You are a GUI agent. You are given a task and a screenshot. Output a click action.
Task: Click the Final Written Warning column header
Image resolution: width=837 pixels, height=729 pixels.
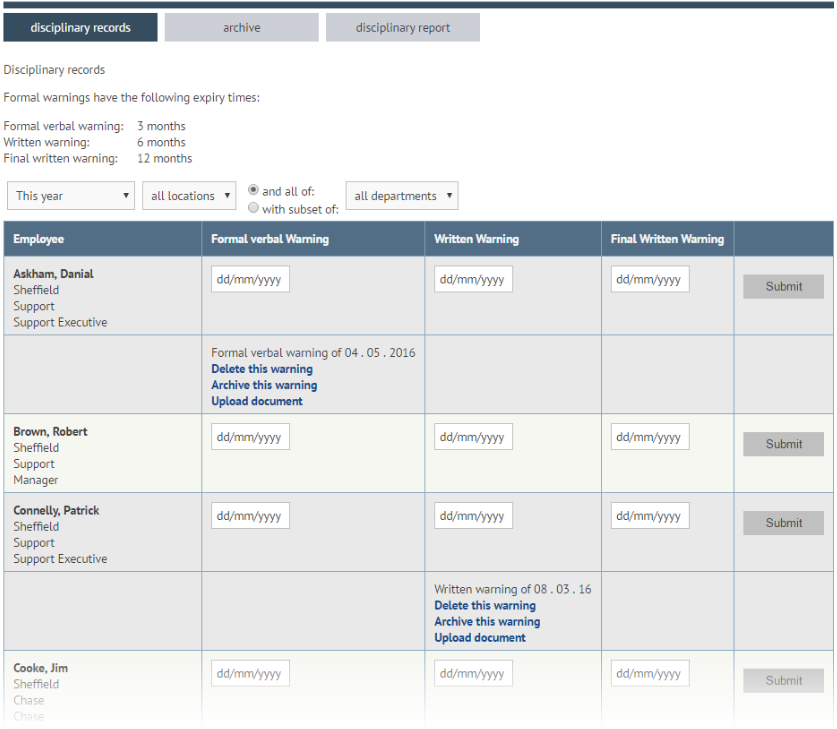coord(668,239)
